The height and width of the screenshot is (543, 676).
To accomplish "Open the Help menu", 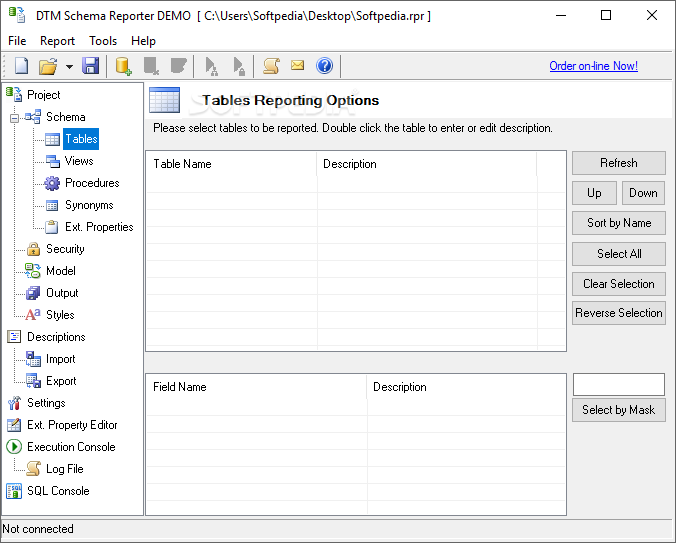I will [143, 41].
